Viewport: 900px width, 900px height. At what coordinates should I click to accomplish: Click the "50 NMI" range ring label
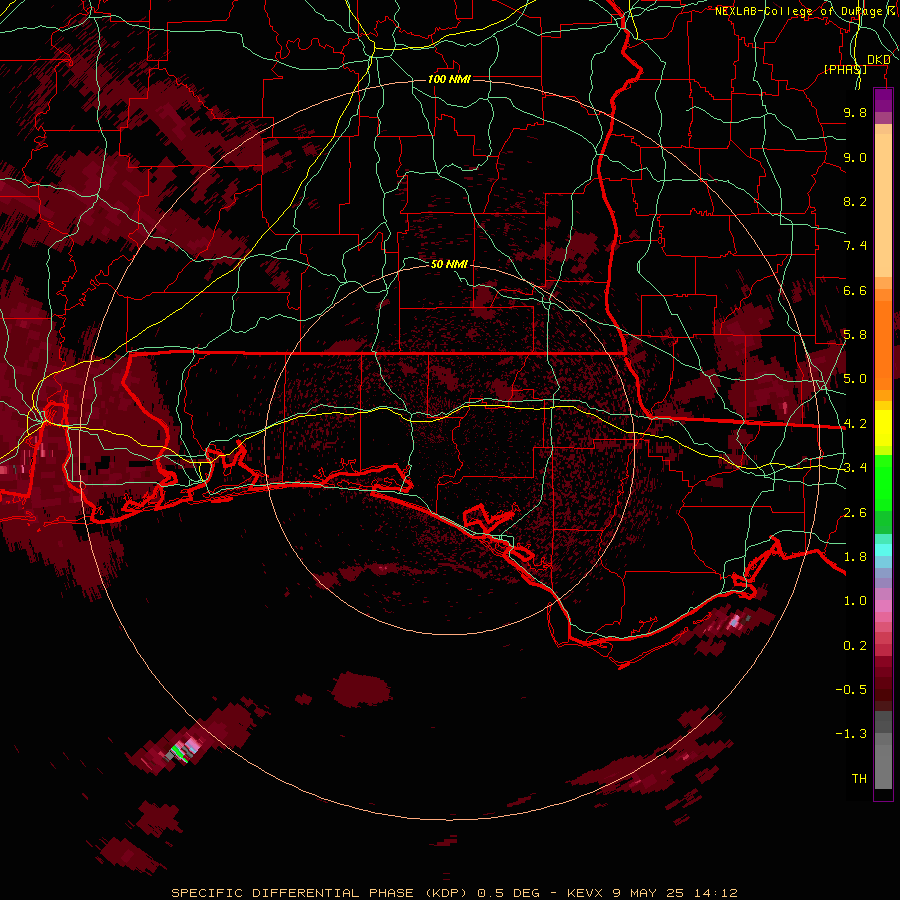[x=449, y=264]
